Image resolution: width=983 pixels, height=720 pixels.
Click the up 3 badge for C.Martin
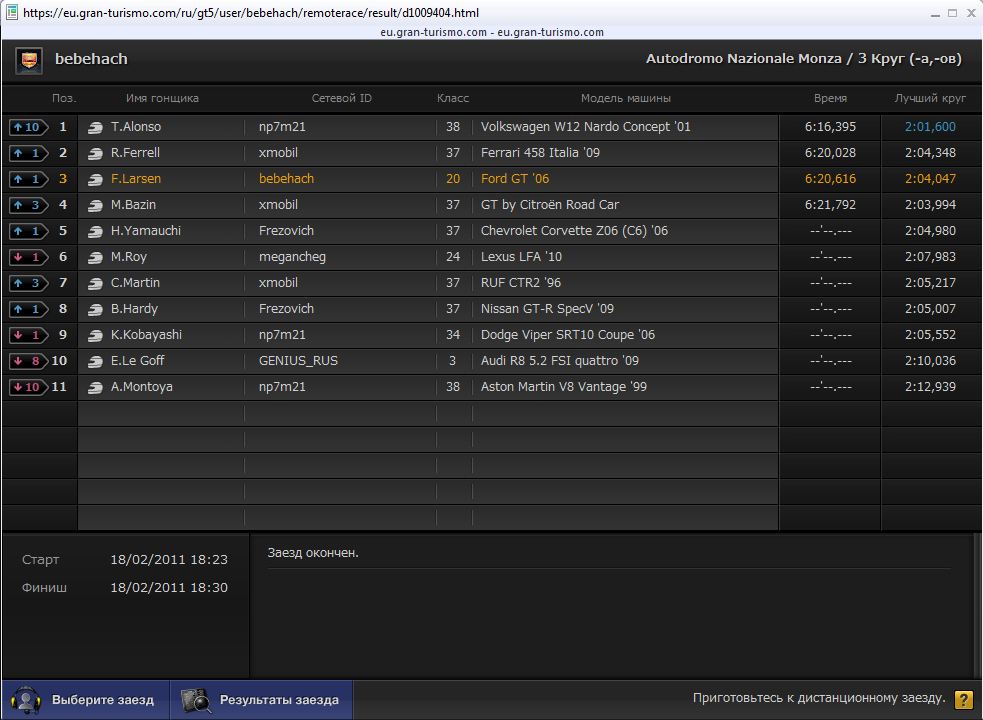point(28,283)
